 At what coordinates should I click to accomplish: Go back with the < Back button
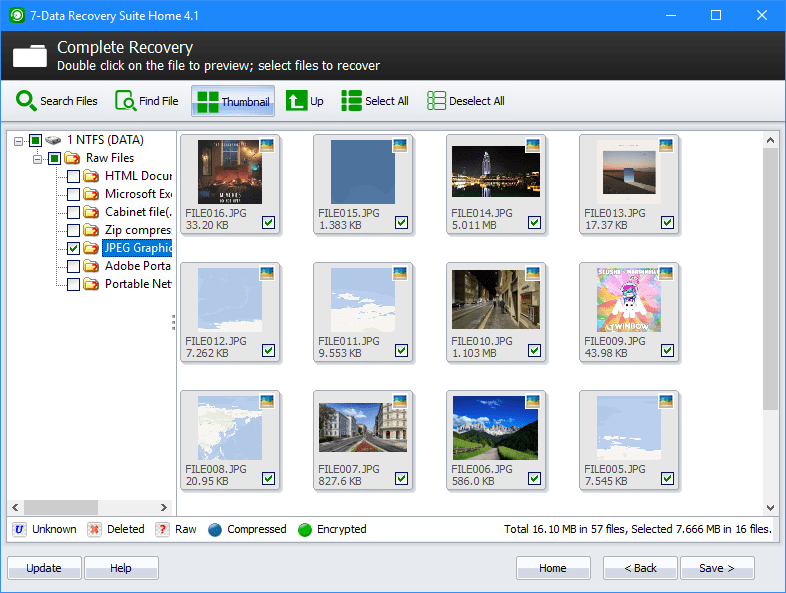(x=640, y=568)
